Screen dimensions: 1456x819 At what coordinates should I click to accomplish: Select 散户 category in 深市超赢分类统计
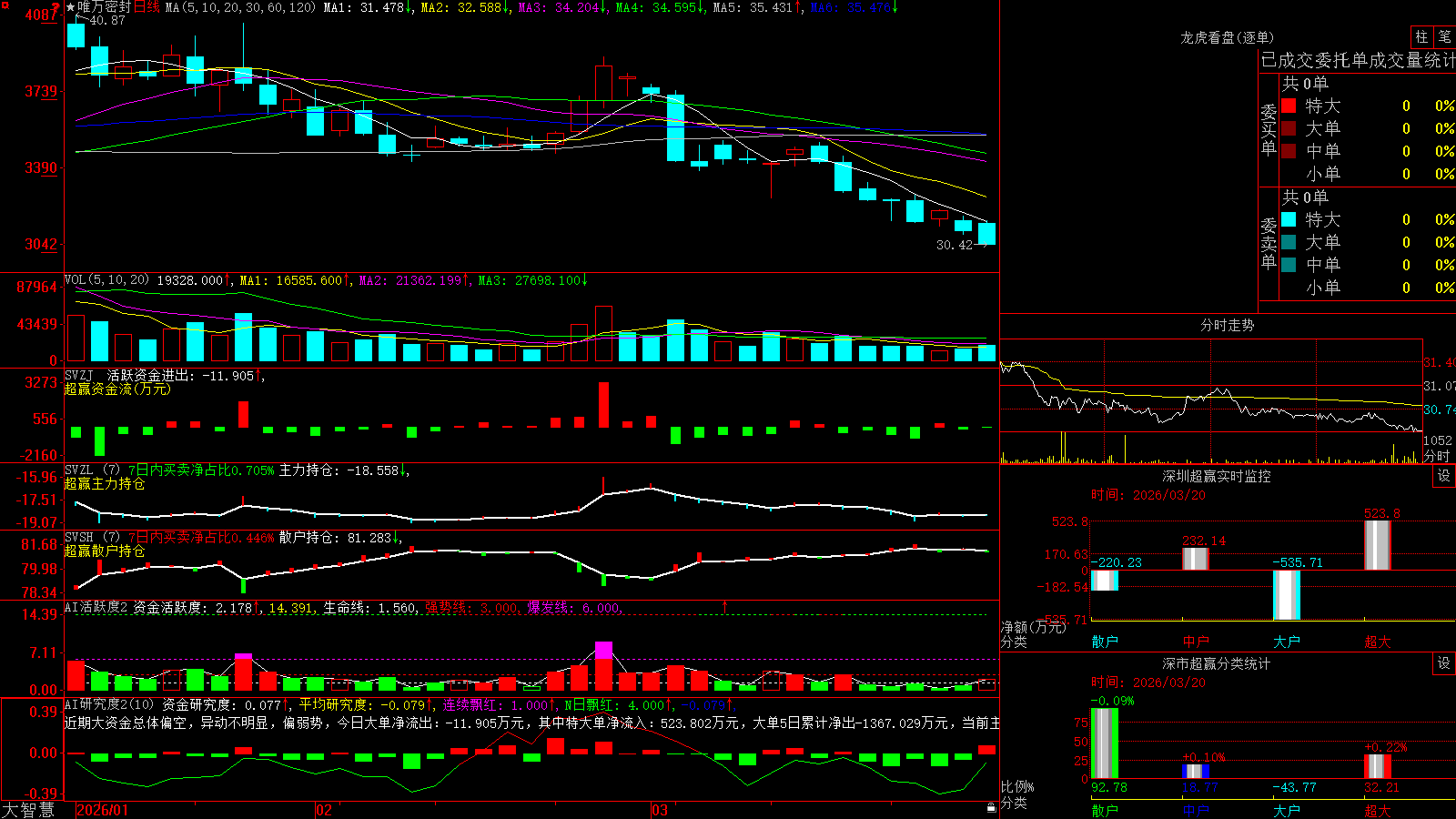coord(1105,810)
